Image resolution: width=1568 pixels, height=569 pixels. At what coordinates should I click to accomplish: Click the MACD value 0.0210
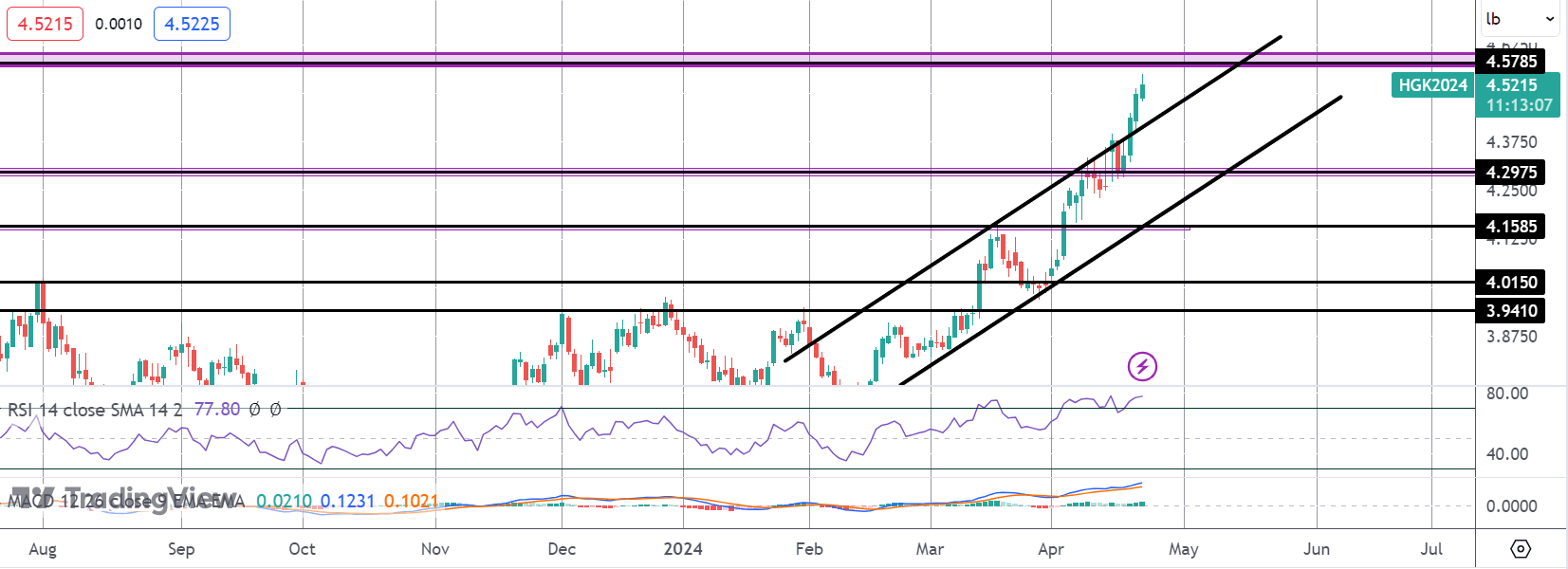284,501
